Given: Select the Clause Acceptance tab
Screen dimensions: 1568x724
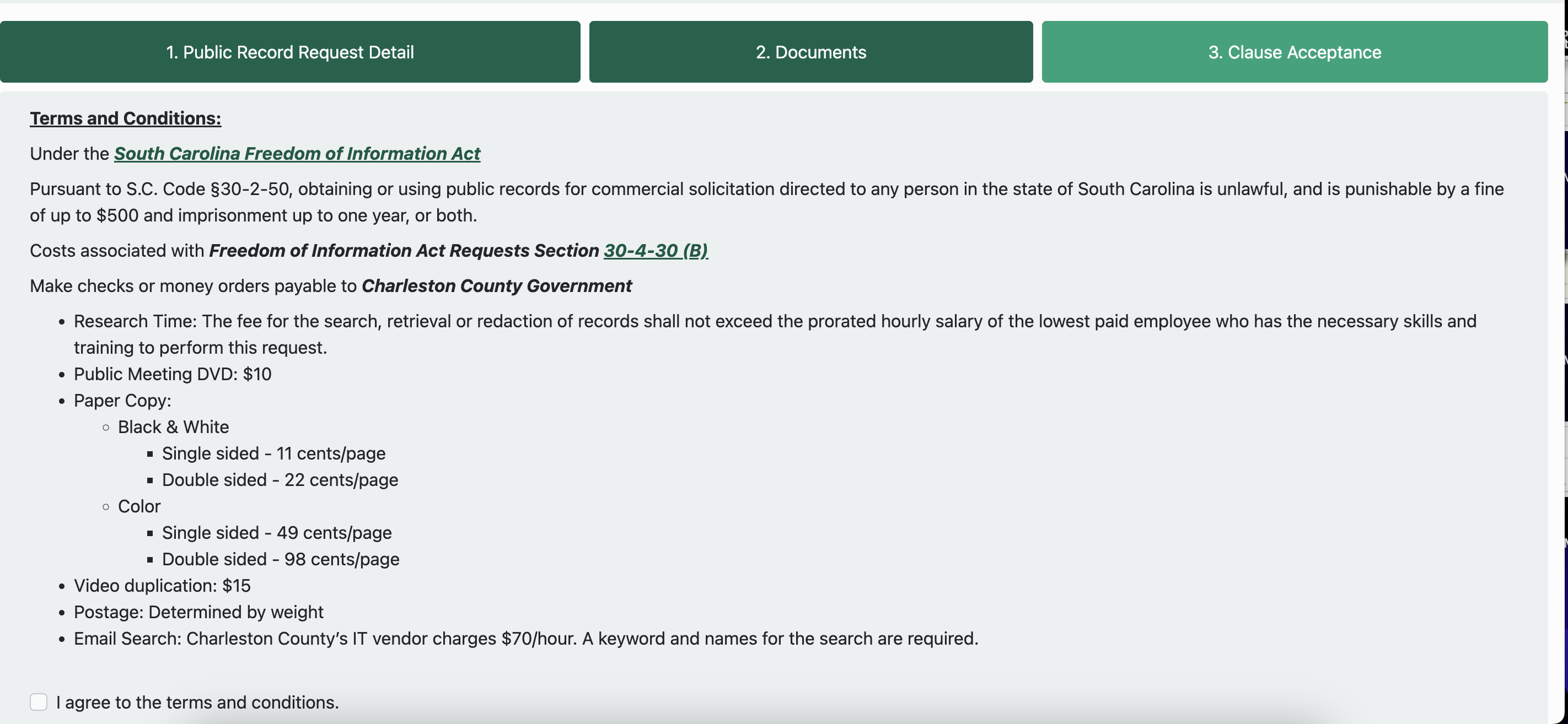Looking at the screenshot, I should 1295,52.
